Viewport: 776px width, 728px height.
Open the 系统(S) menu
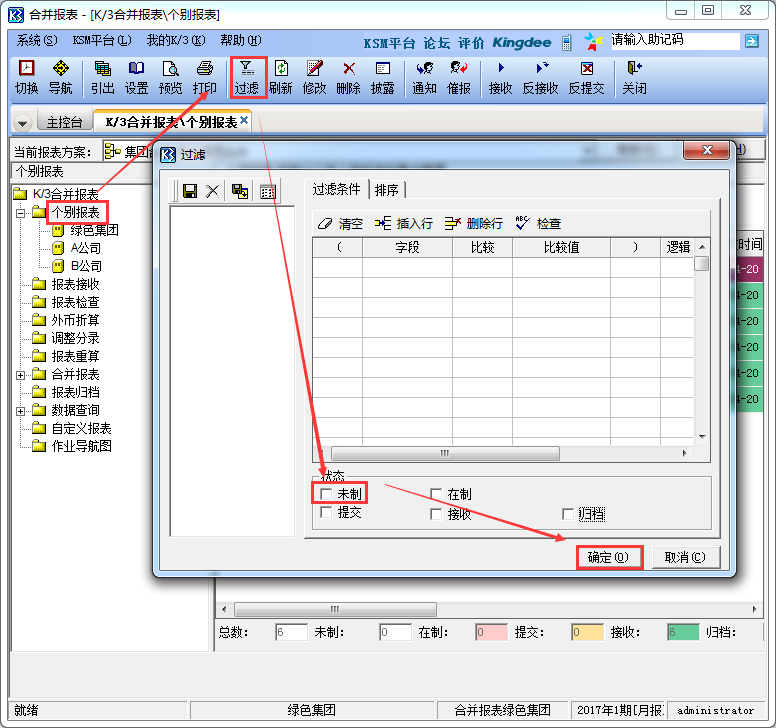point(37,41)
